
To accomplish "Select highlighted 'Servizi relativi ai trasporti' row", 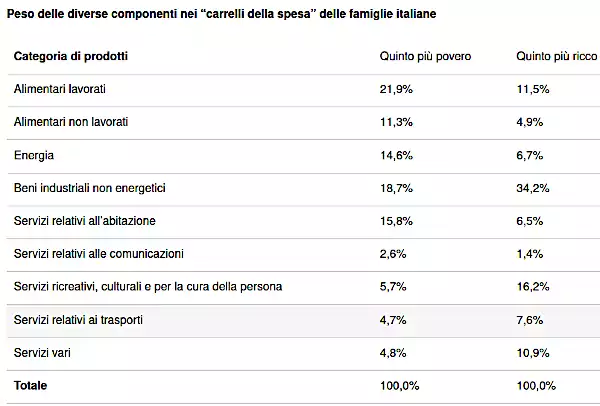I will [x=303, y=321].
